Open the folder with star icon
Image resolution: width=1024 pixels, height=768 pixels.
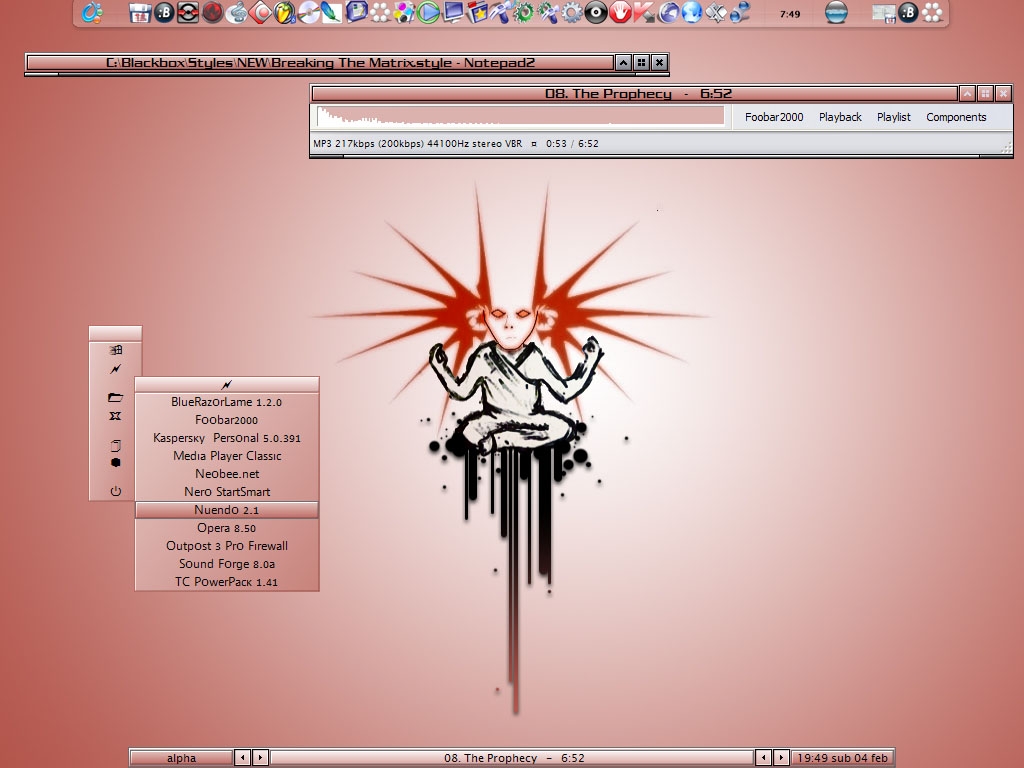(x=476, y=12)
